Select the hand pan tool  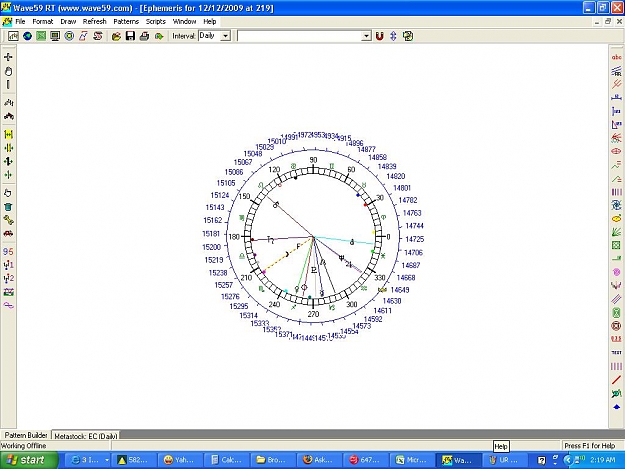pyautogui.click(x=8, y=71)
